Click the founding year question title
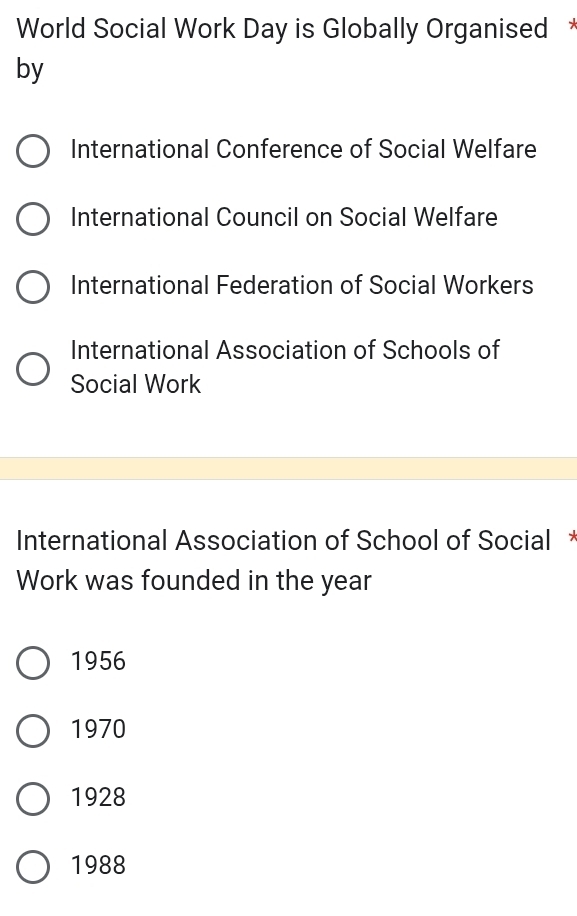Image resolution: width=577 pixels, height=916 pixels. tap(280, 560)
